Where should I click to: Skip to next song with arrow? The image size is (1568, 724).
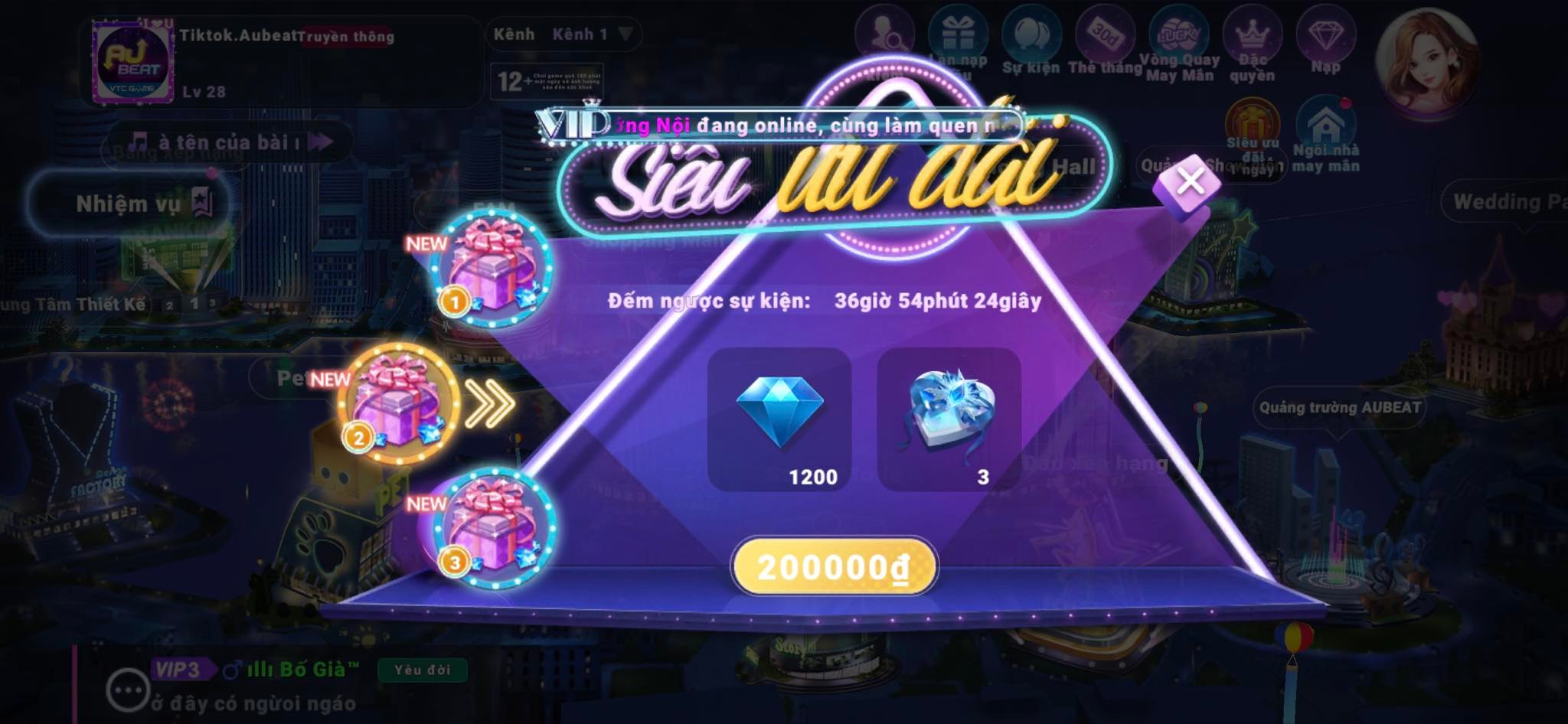[320, 142]
